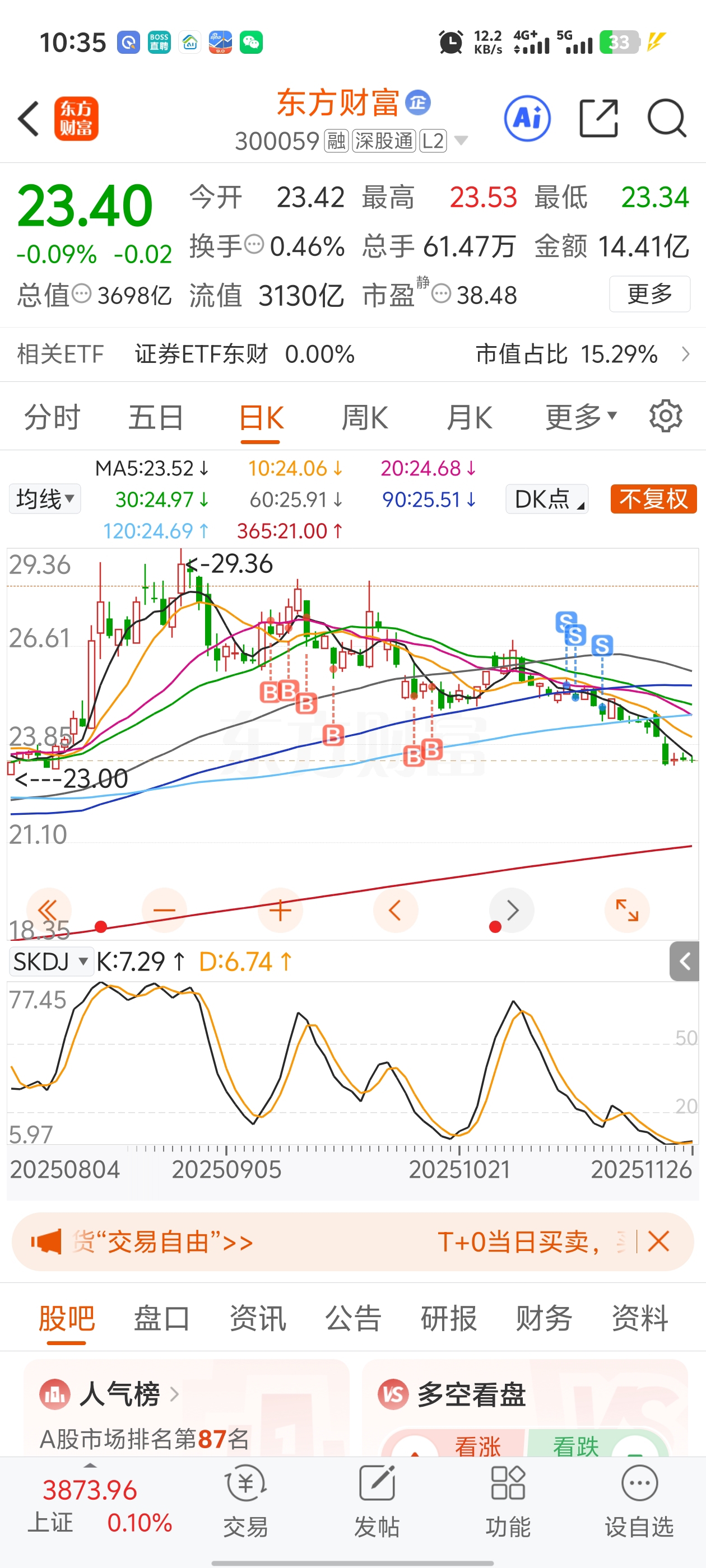Tap the alarm clock status icon

pos(450,43)
